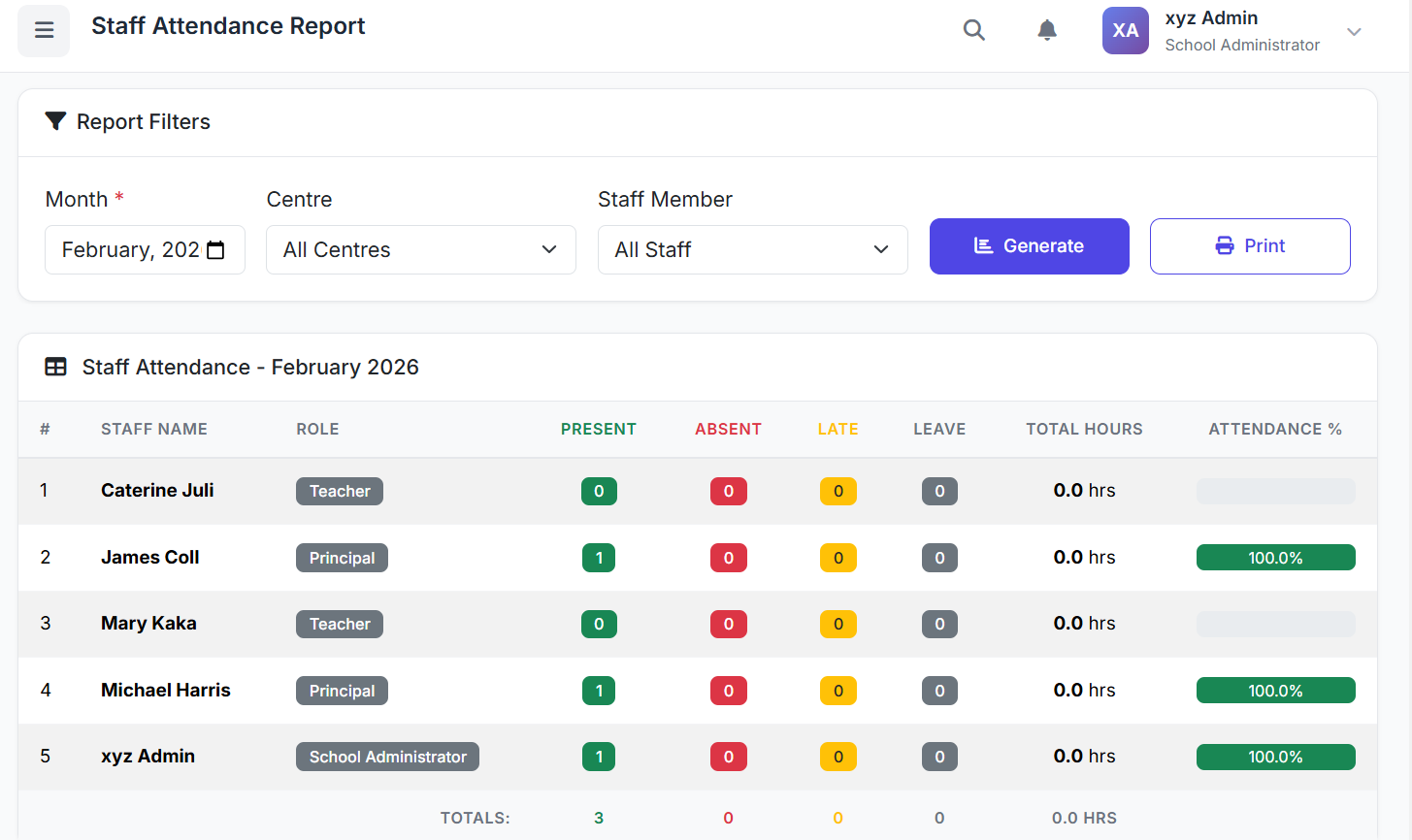Click the School Administrator role badge
The height and width of the screenshot is (840, 1412).
387,757
